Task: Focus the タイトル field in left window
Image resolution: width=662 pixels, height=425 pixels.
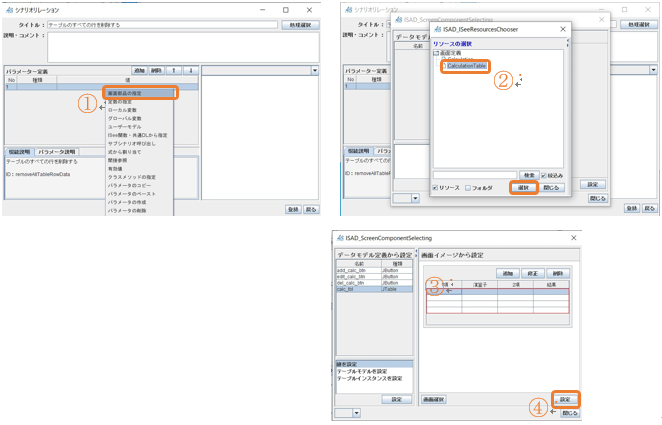Action: (162, 25)
